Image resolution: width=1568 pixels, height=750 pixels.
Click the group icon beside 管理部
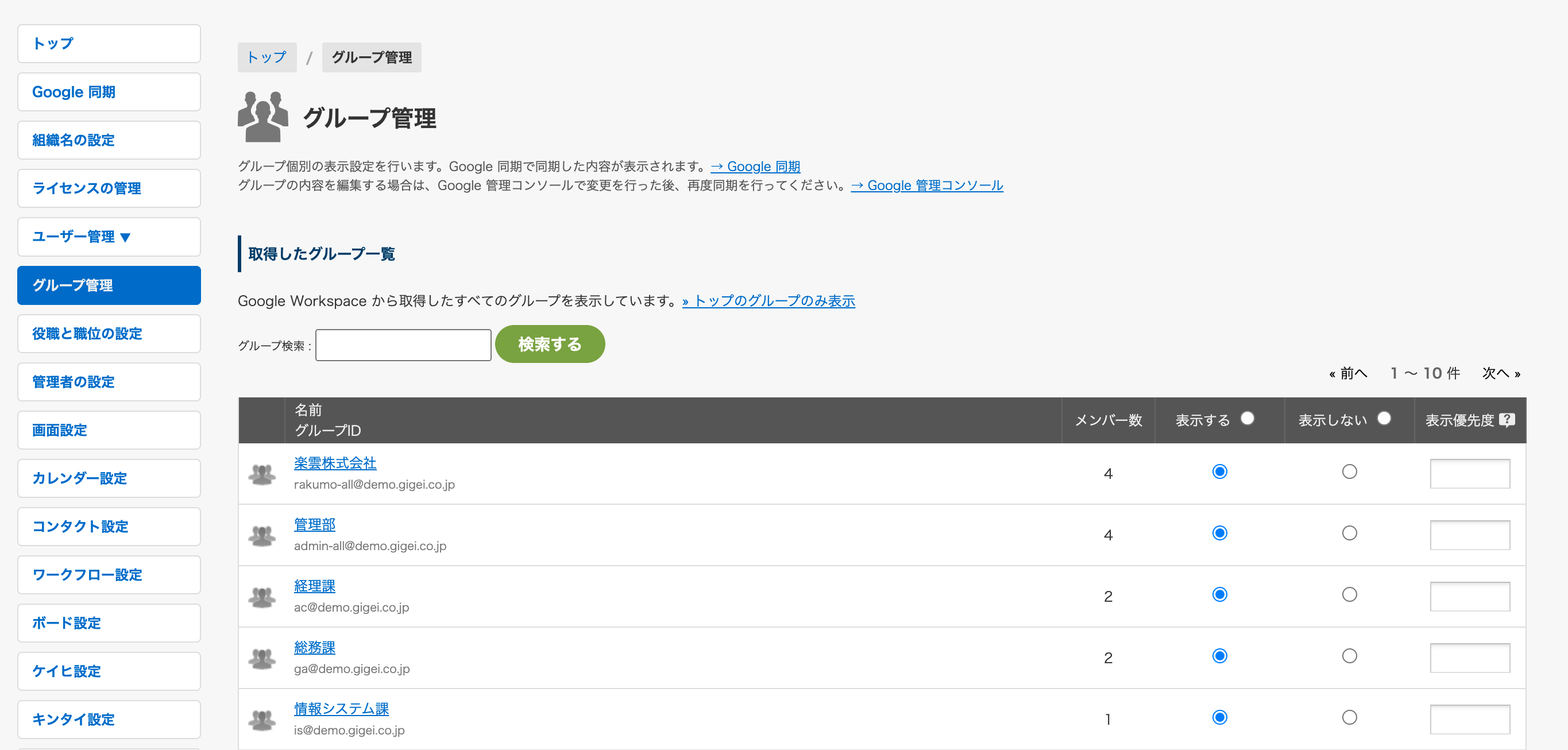click(x=262, y=535)
